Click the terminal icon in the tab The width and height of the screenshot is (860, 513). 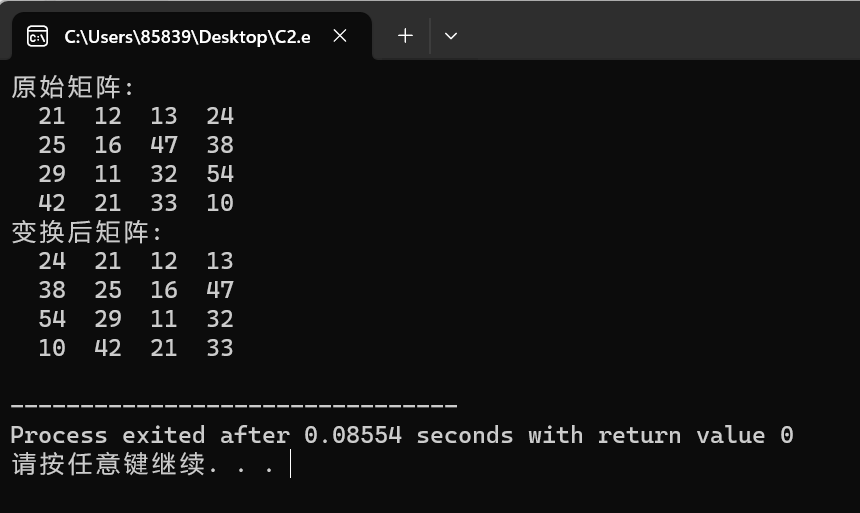click(37, 37)
